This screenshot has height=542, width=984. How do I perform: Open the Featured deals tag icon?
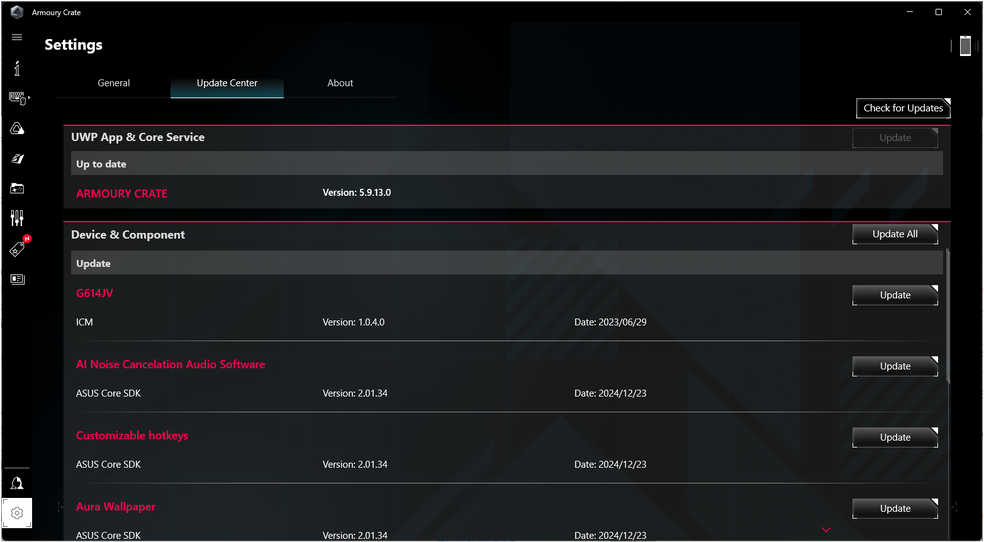point(18,248)
